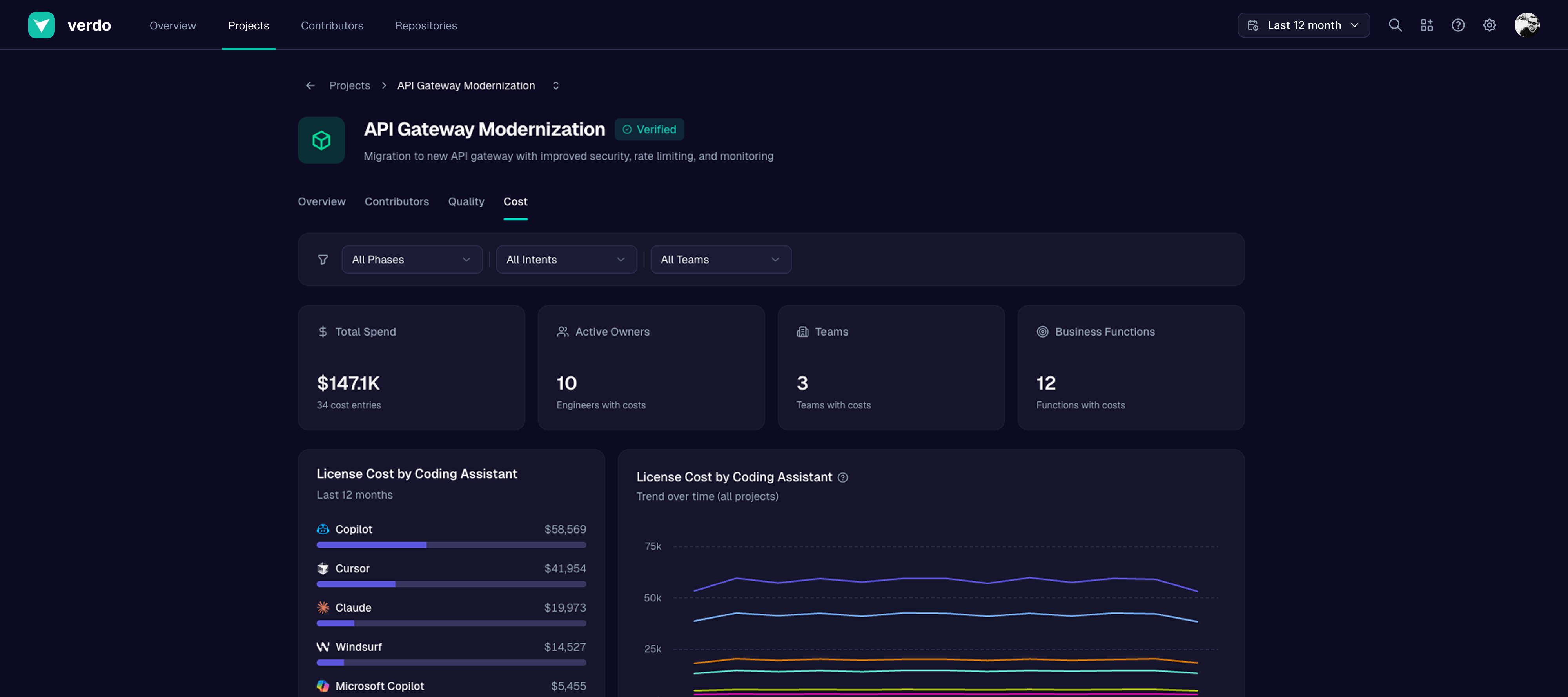1568x697 pixels.
Task: Expand the All Intents dropdown
Action: (x=566, y=260)
